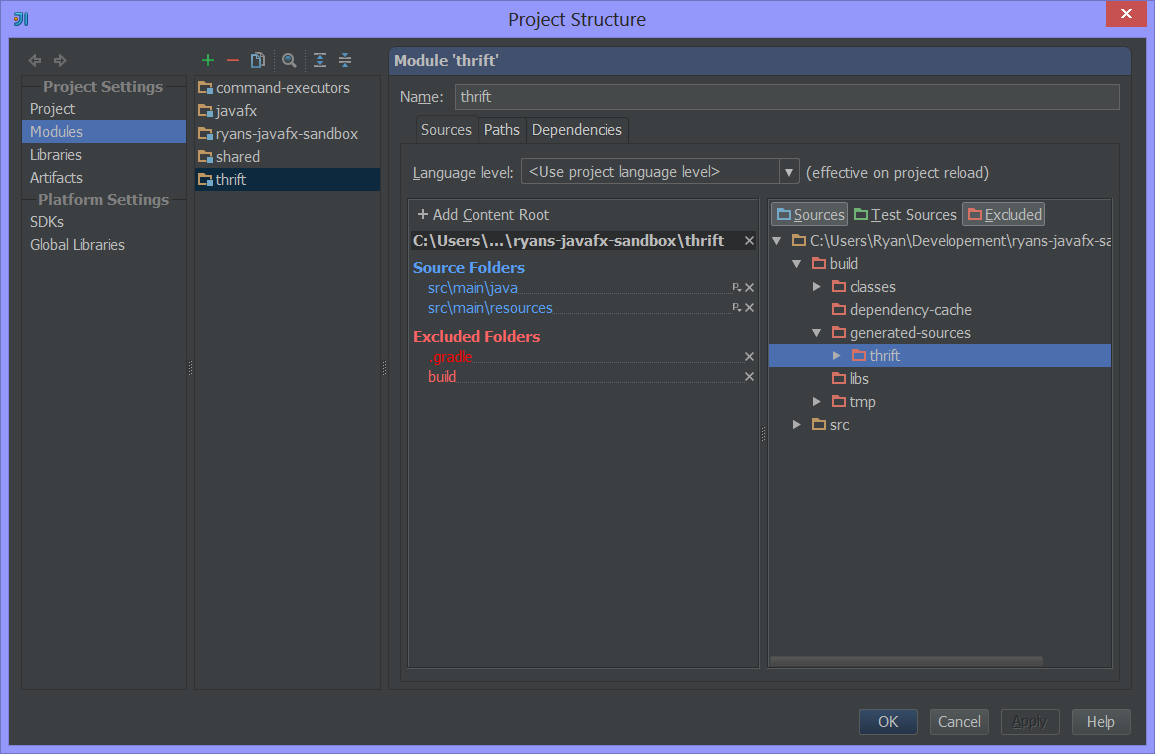Edit properties of src\main\java folder
Viewport: 1155px width, 754px height.
[x=737, y=287]
